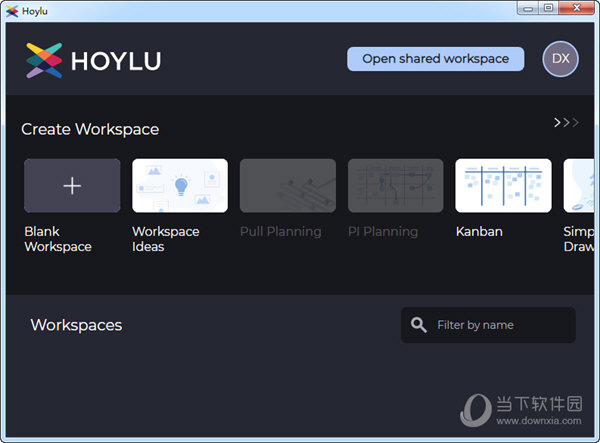
Task: Create a Blank Workspace using the plus tile
Action: [72, 186]
